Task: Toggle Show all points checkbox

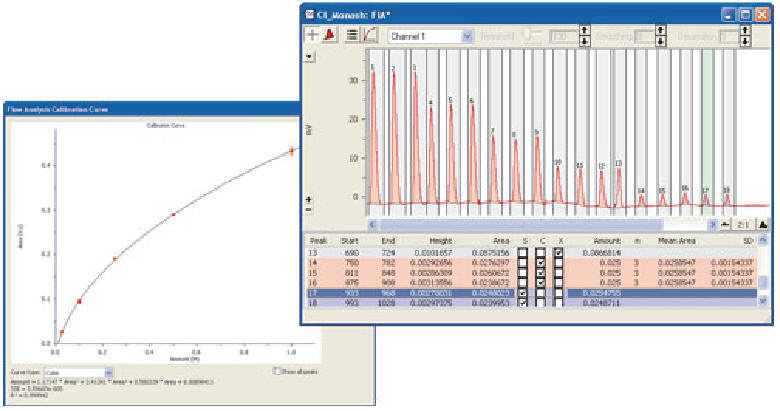Action: 278,371
